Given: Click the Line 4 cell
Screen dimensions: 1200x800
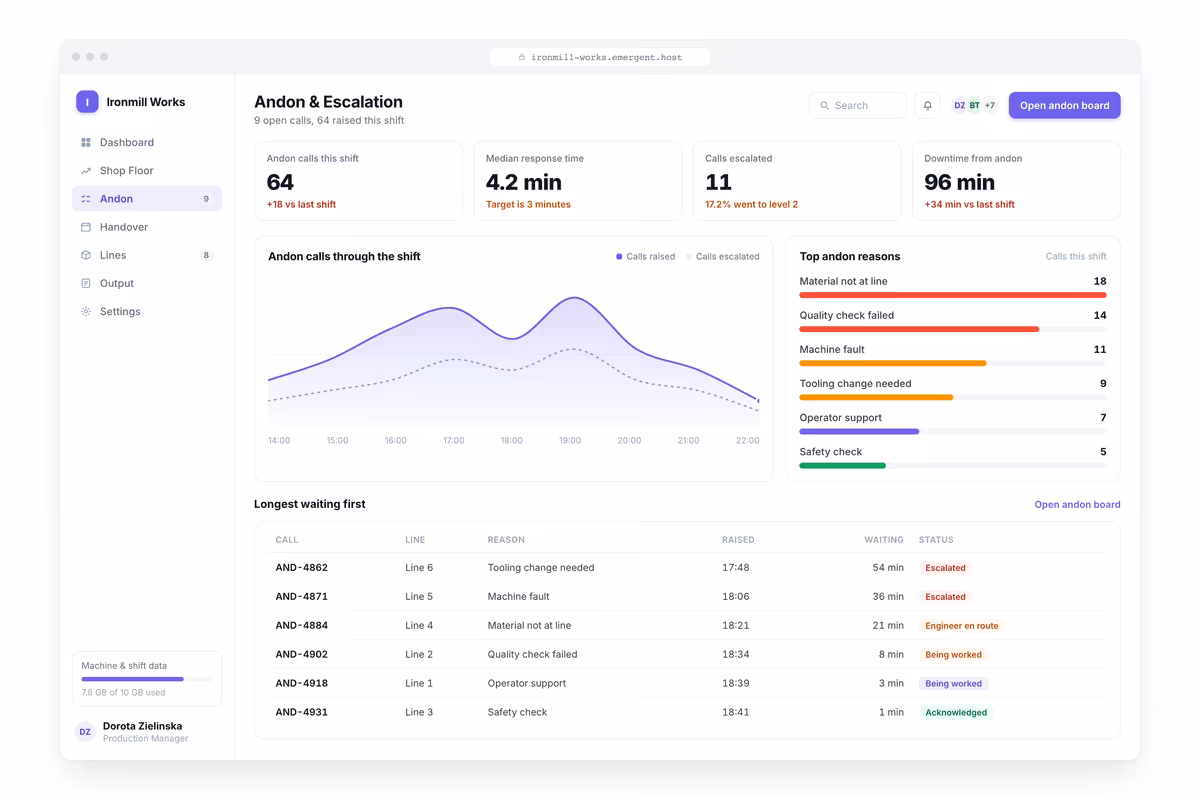Looking at the screenshot, I should pyautogui.click(x=419, y=626).
